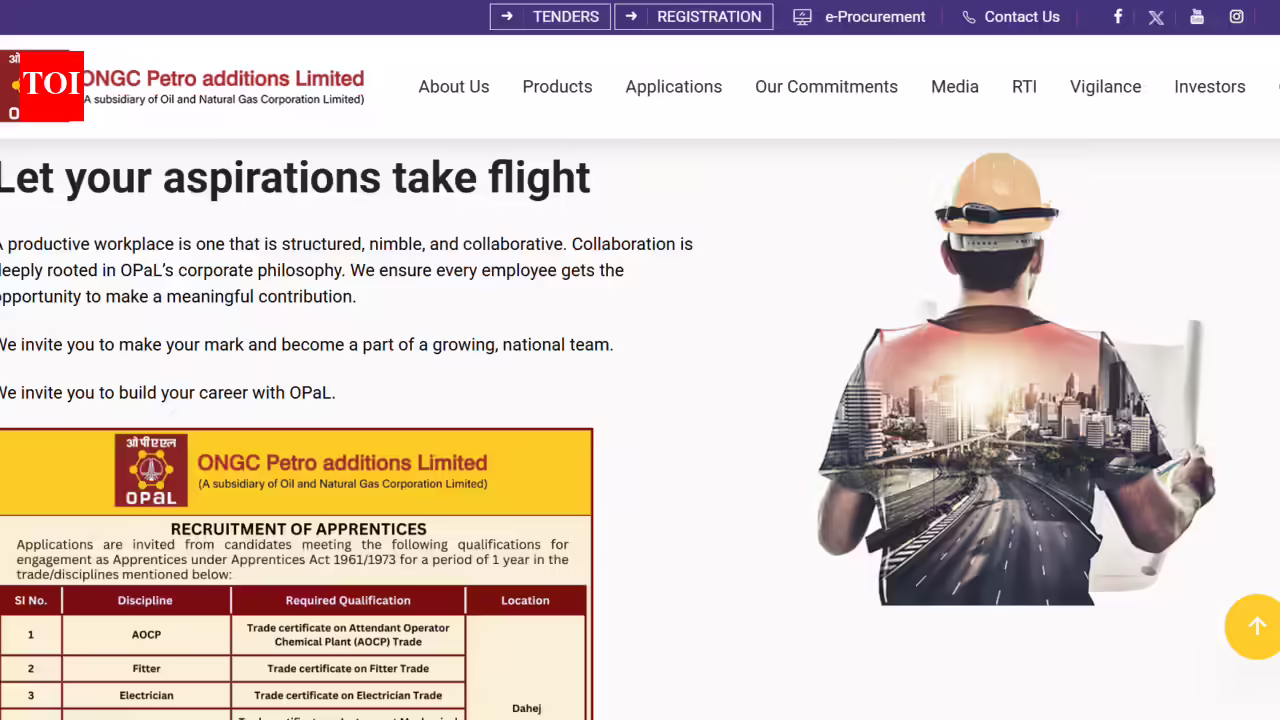The height and width of the screenshot is (720, 1280).
Task: Click the 'Location' column header
Action: pos(526,600)
